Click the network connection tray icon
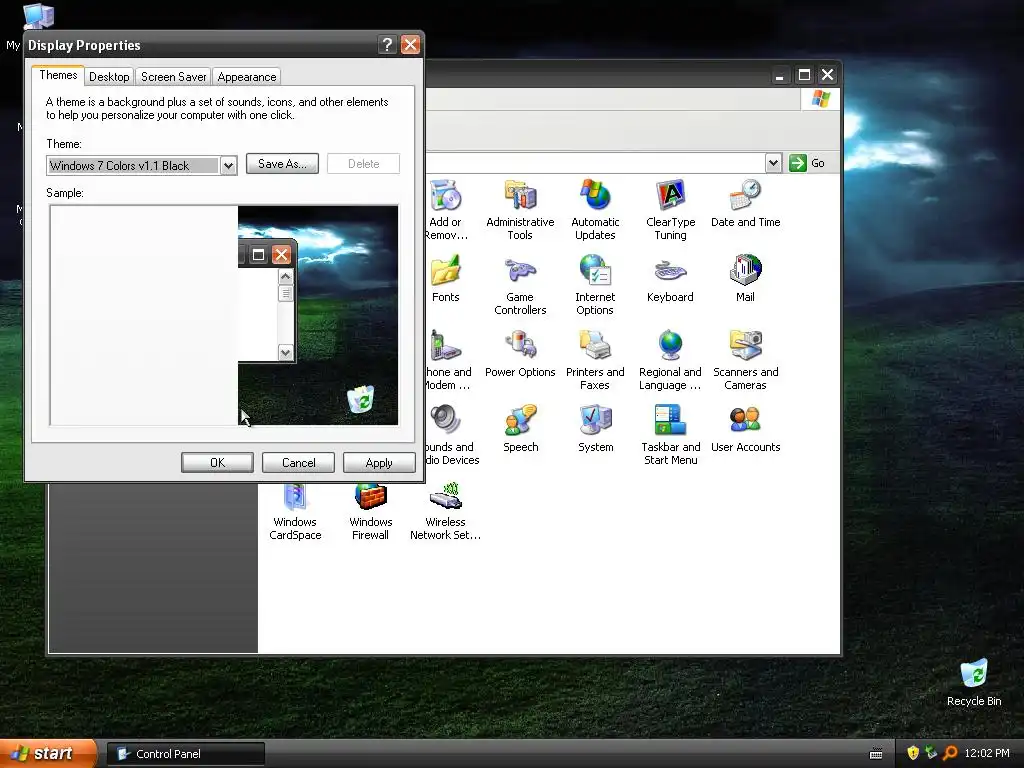 [x=931, y=753]
